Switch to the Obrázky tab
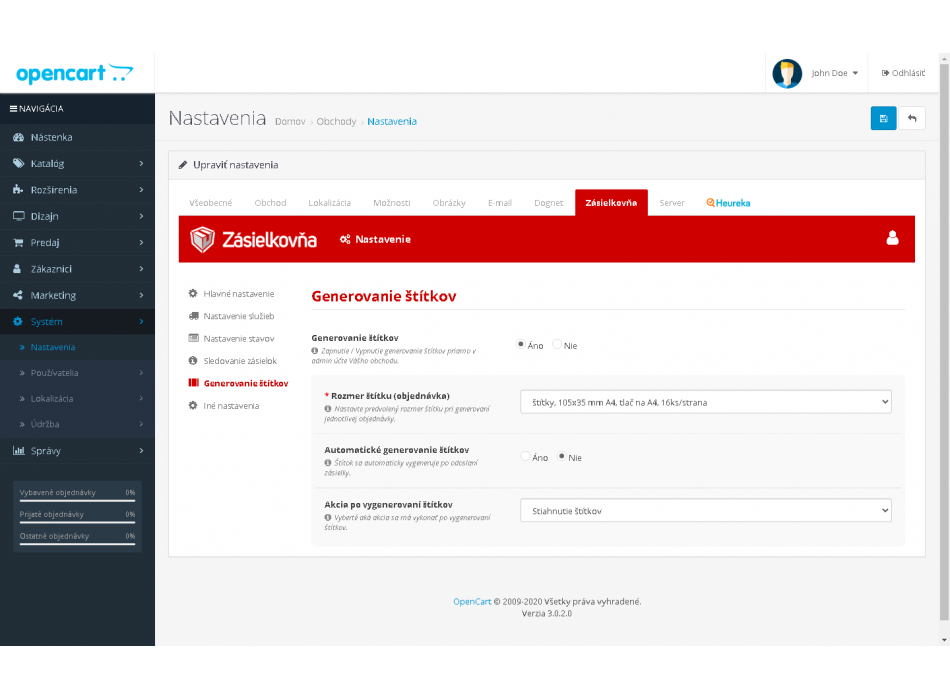The width and height of the screenshot is (950, 700). (x=449, y=203)
